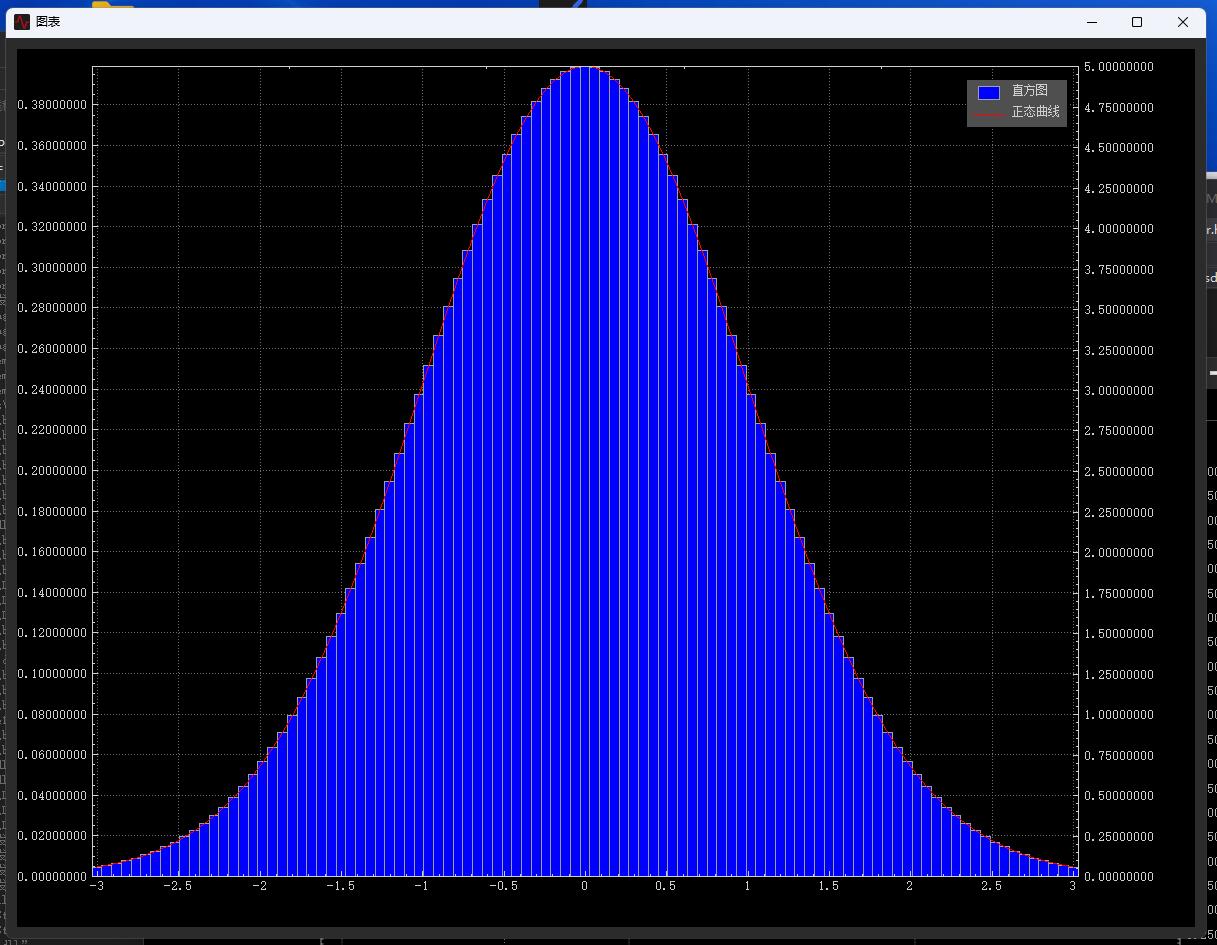Viewport: 1217px width, 945px height.
Task: Click x-axis label 0.5
Action: tap(666, 886)
